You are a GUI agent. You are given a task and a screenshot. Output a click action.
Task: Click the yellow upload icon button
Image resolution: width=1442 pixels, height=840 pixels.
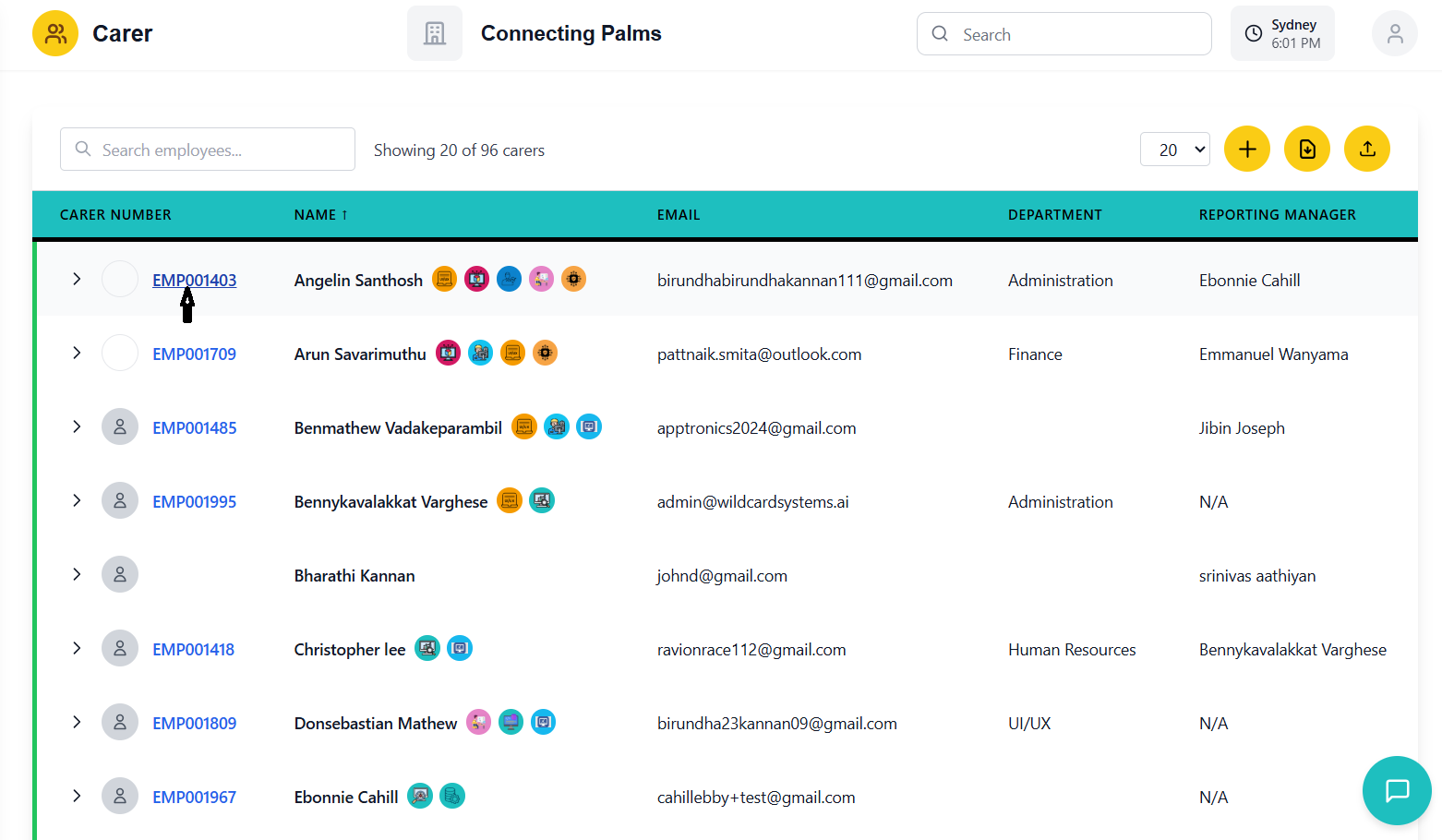(x=1367, y=150)
